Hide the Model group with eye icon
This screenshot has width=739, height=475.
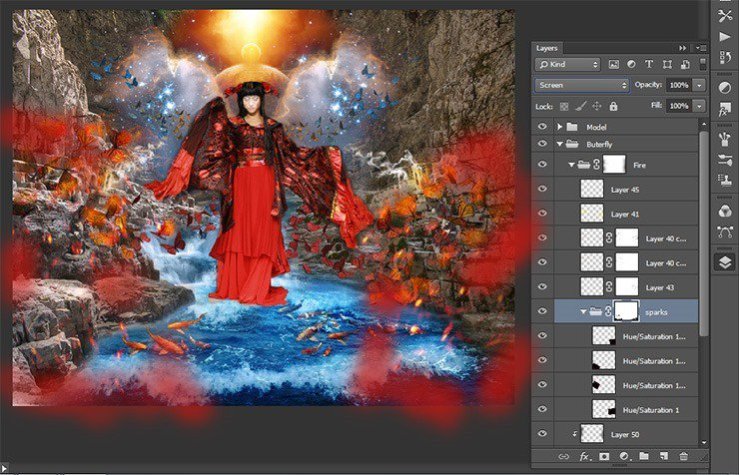(x=542, y=127)
